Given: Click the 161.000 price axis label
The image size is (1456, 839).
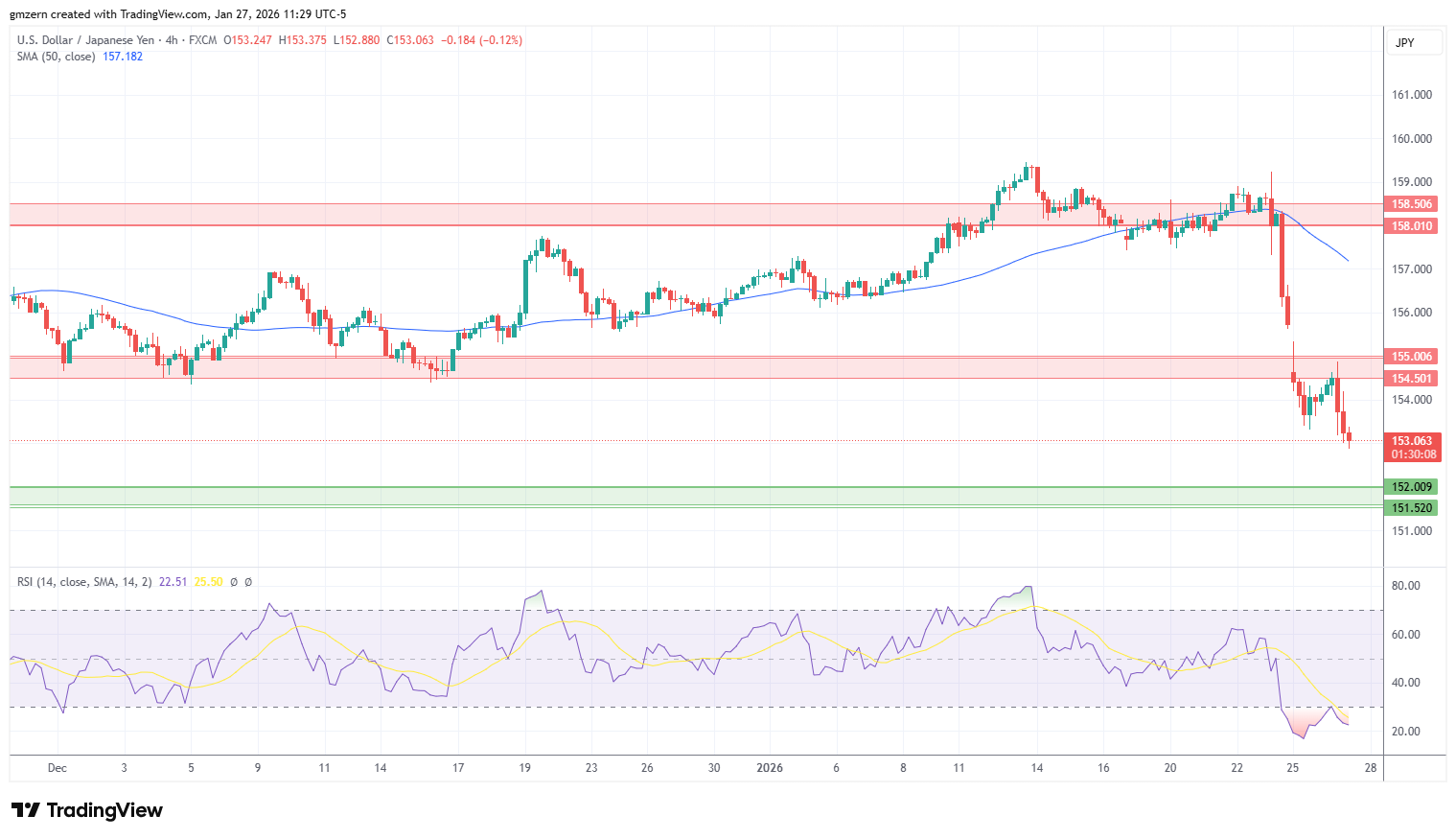Looking at the screenshot, I should 1412,95.
